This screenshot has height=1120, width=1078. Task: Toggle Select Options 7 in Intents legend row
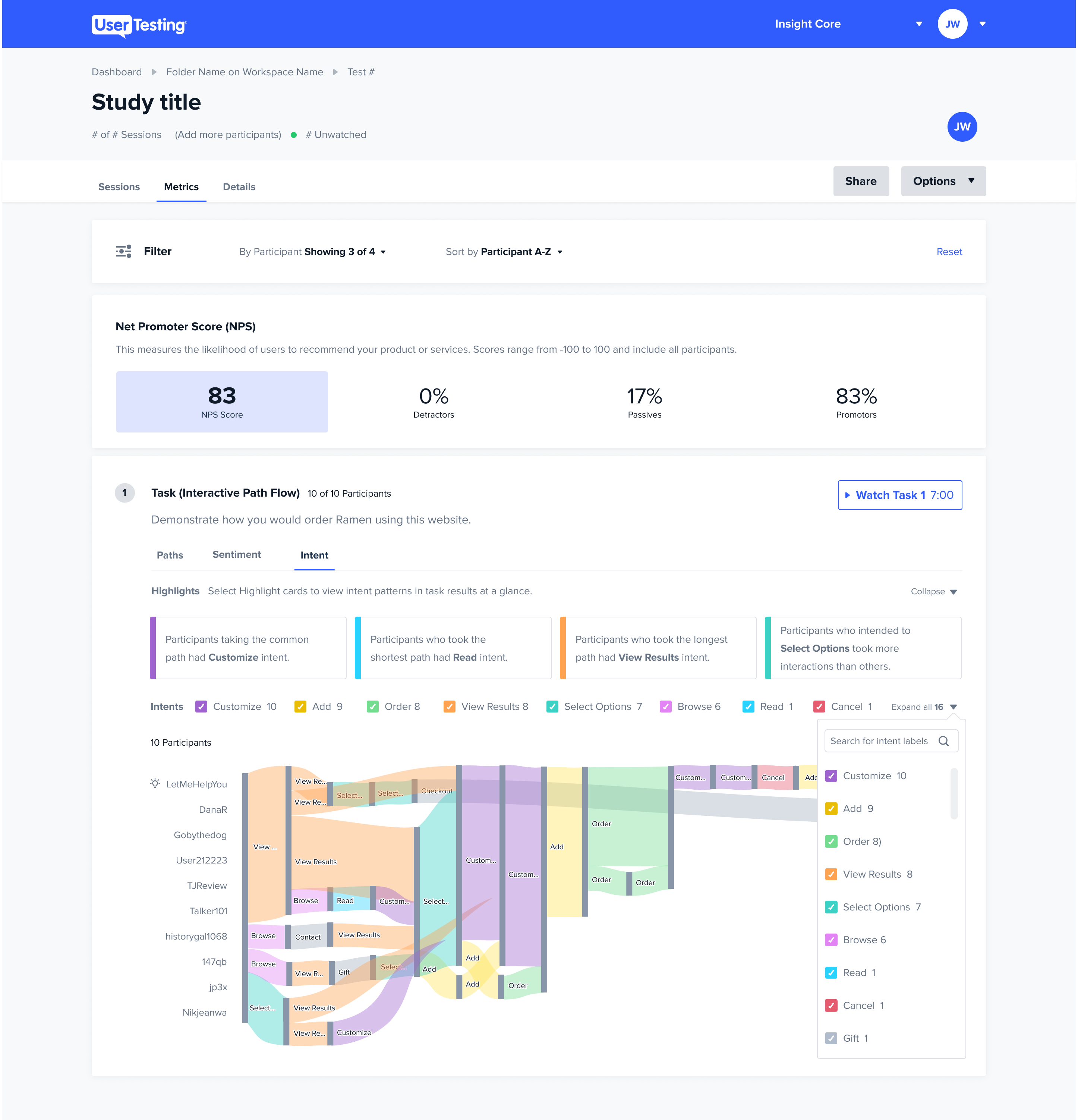coord(552,707)
